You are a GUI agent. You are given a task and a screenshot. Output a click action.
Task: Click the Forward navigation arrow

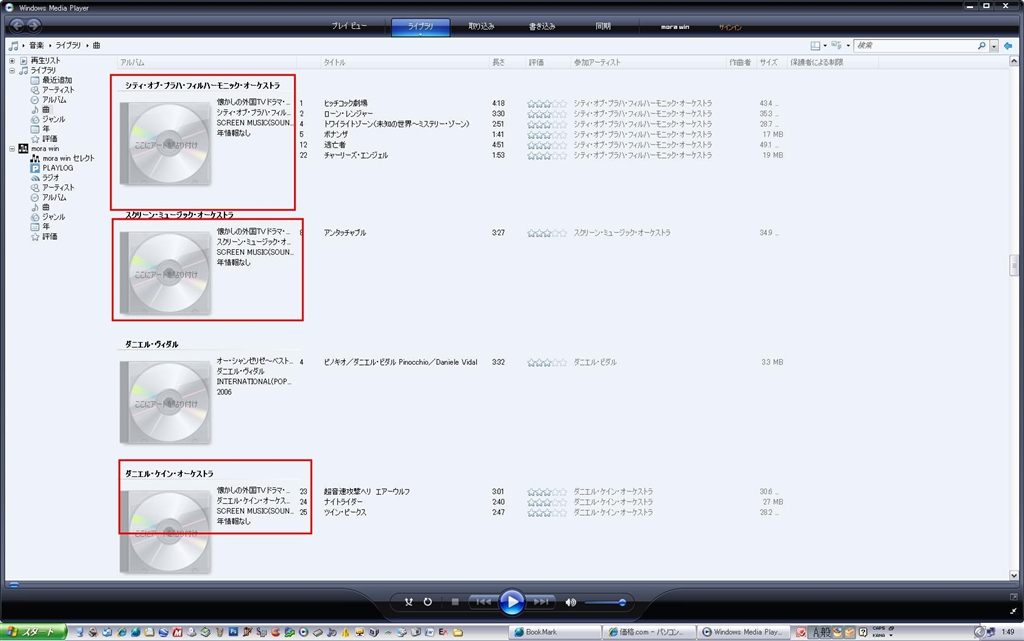pos(33,25)
